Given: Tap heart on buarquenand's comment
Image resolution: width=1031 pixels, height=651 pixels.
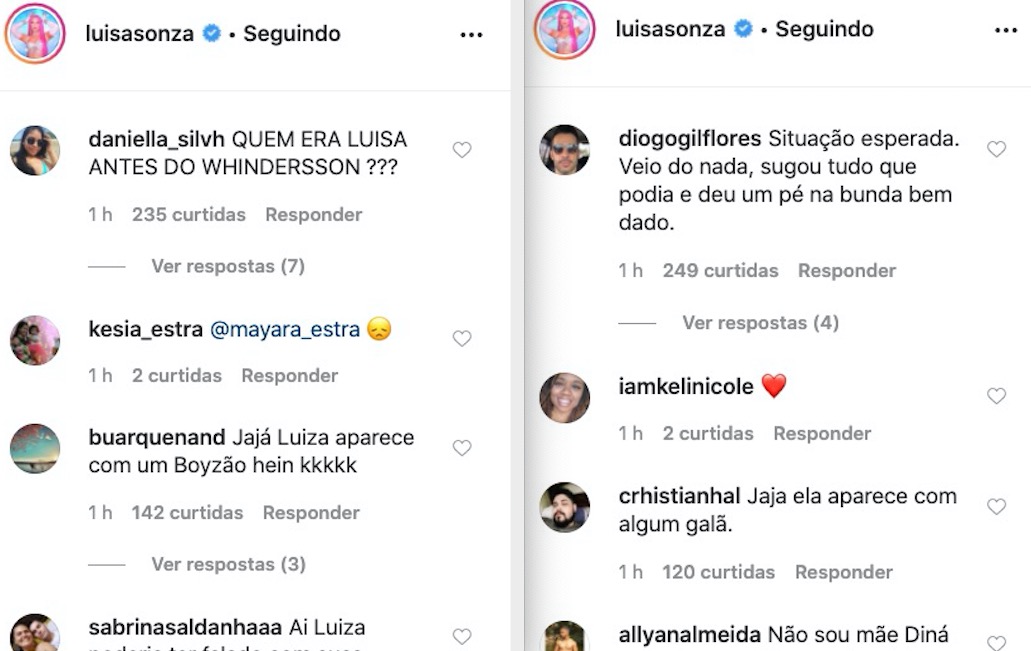Looking at the screenshot, I should click(x=461, y=448).
